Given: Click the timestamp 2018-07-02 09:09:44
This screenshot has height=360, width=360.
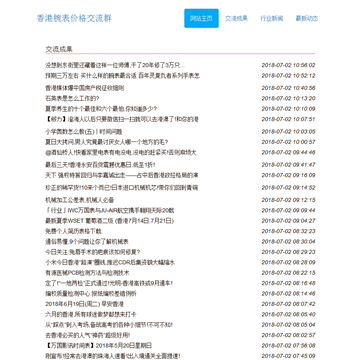Looking at the screenshot, I should pyautogui.click(x=288, y=210).
